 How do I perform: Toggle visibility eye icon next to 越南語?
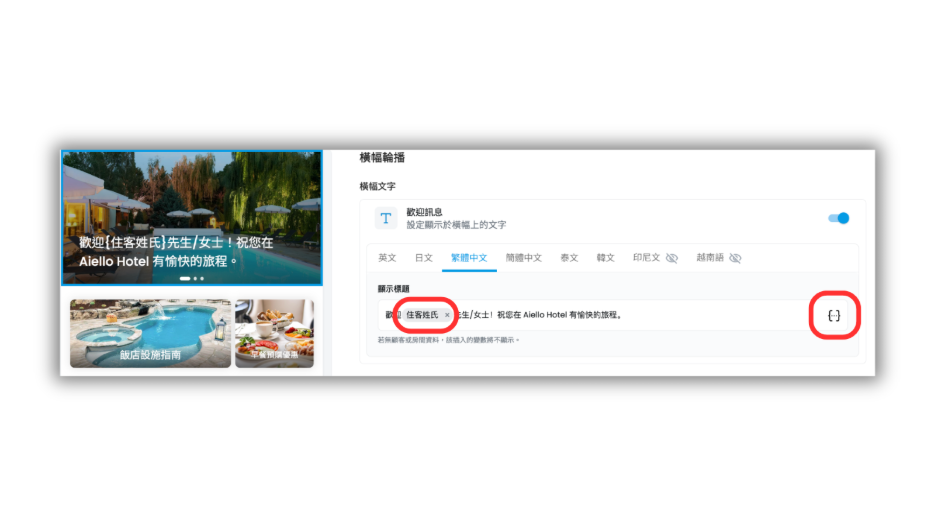[735, 258]
